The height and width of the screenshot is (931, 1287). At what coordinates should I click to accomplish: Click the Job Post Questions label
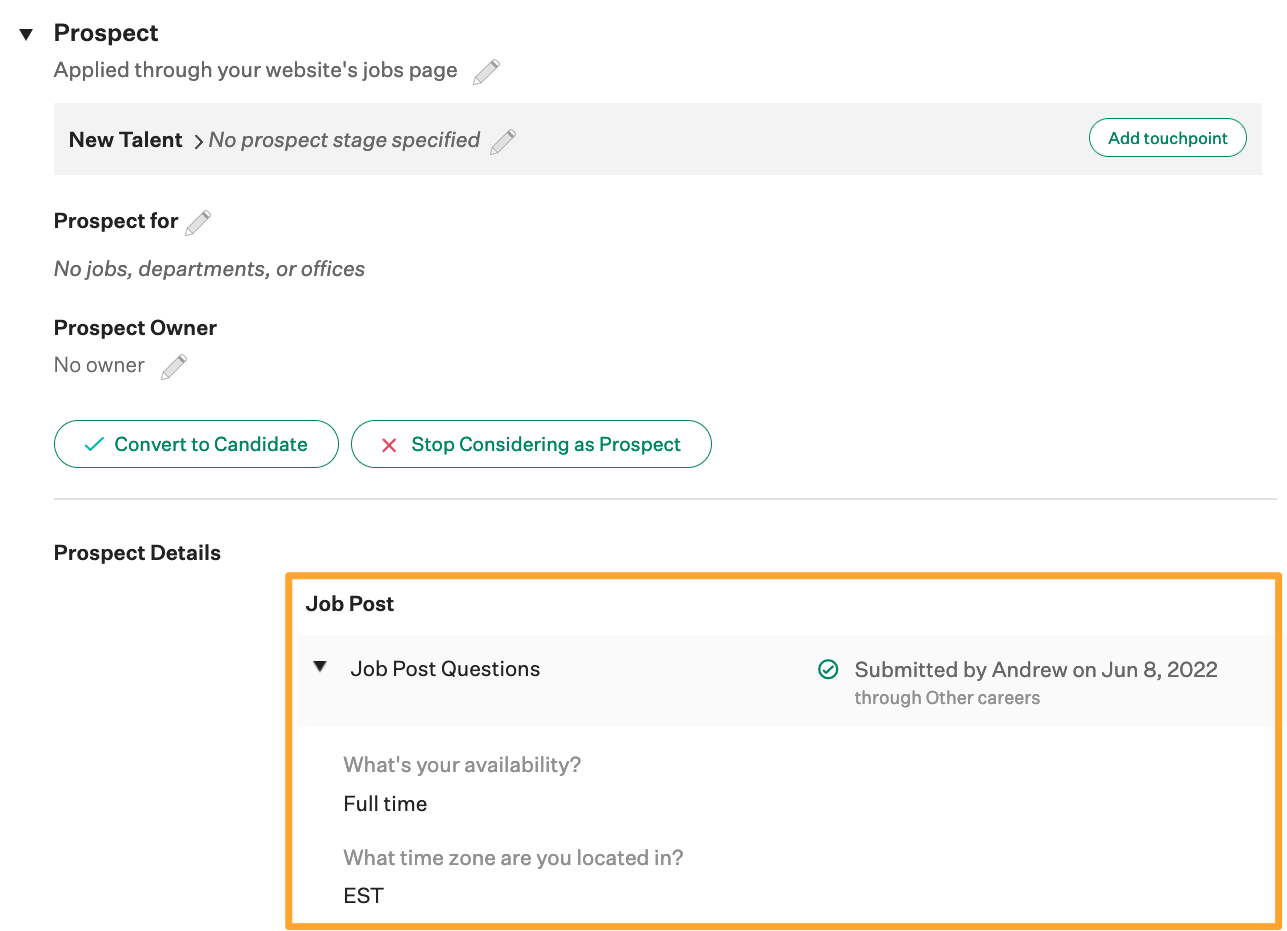(445, 669)
